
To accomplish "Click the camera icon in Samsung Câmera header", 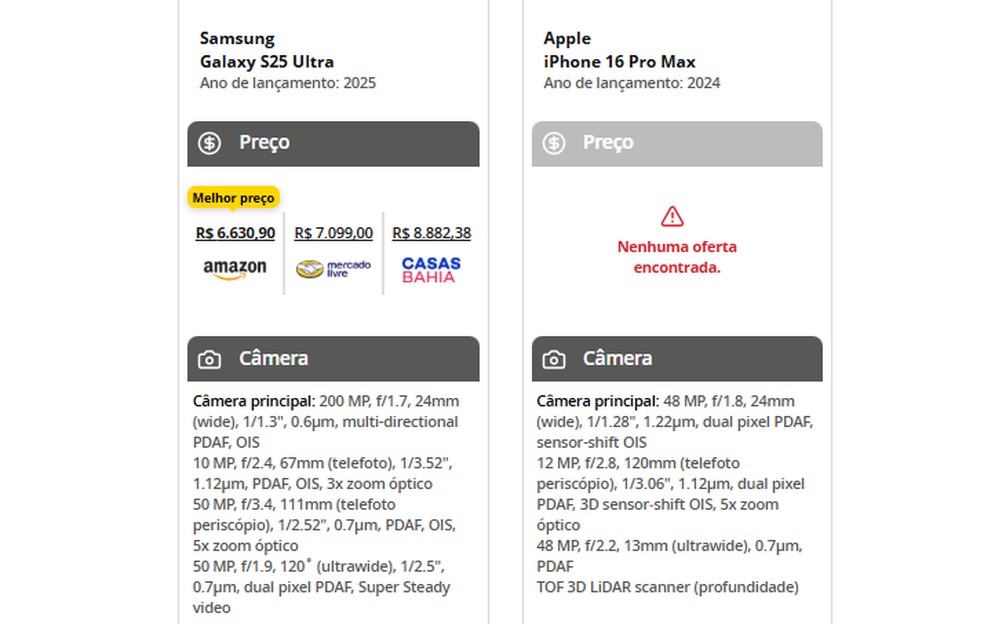I will (209, 359).
